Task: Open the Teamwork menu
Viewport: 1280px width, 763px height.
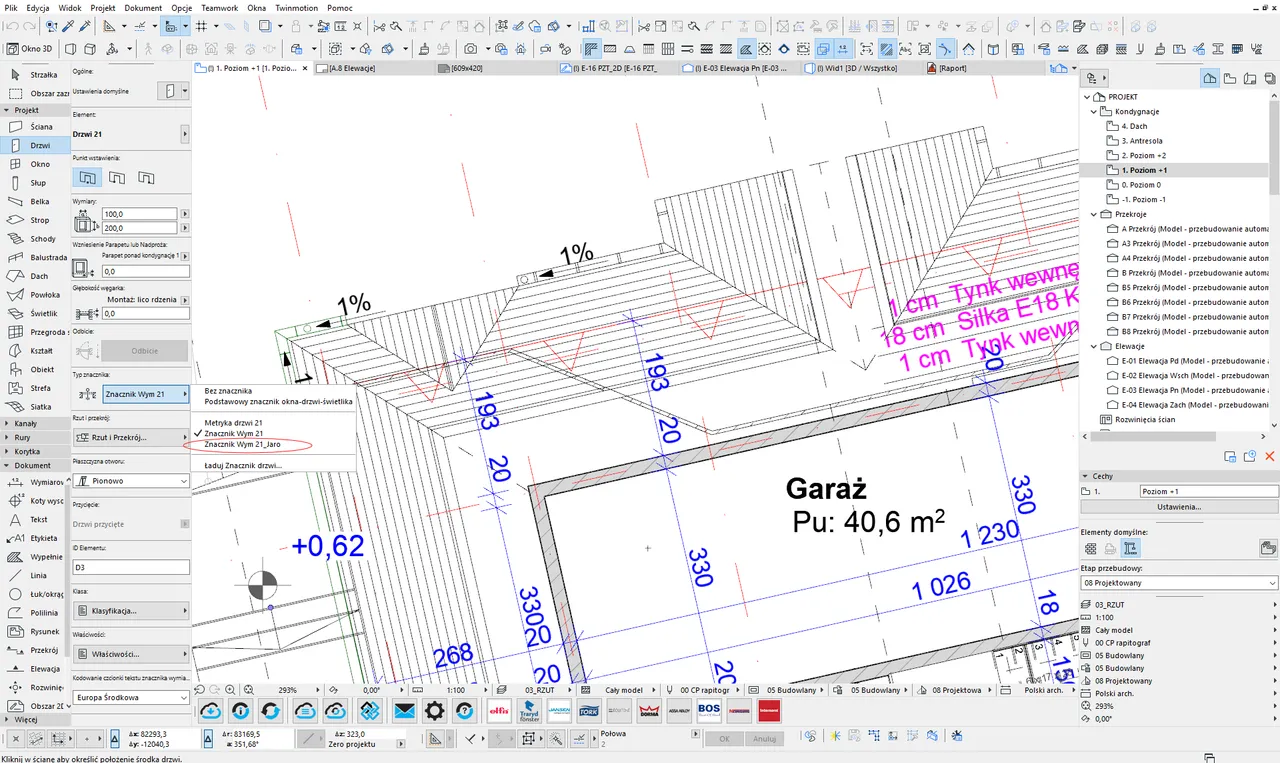Action: [218, 7]
